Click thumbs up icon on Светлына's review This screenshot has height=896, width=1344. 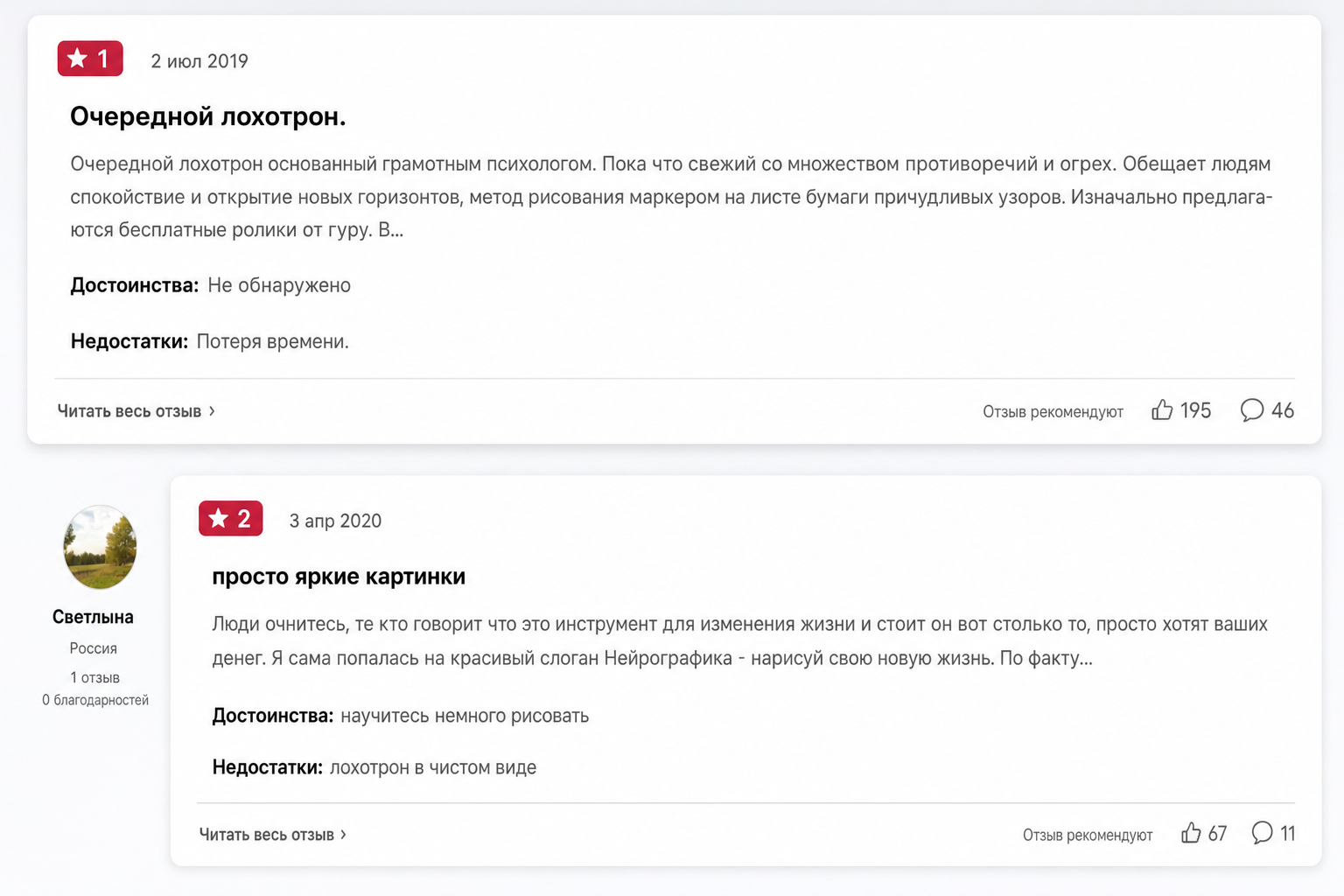[1191, 833]
